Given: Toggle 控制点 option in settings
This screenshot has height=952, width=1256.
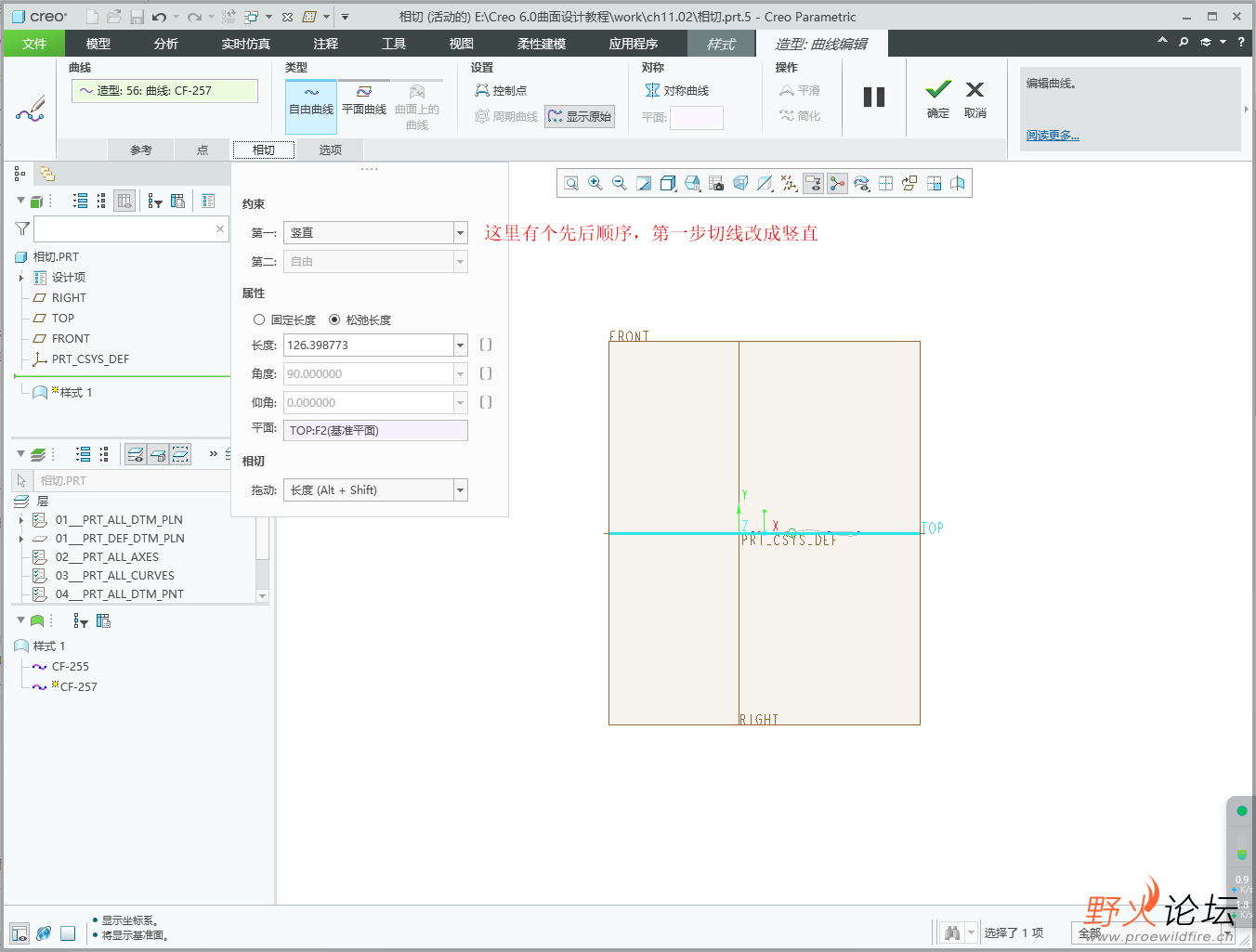Looking at the screenshot, I should click(x=501, y=90).
